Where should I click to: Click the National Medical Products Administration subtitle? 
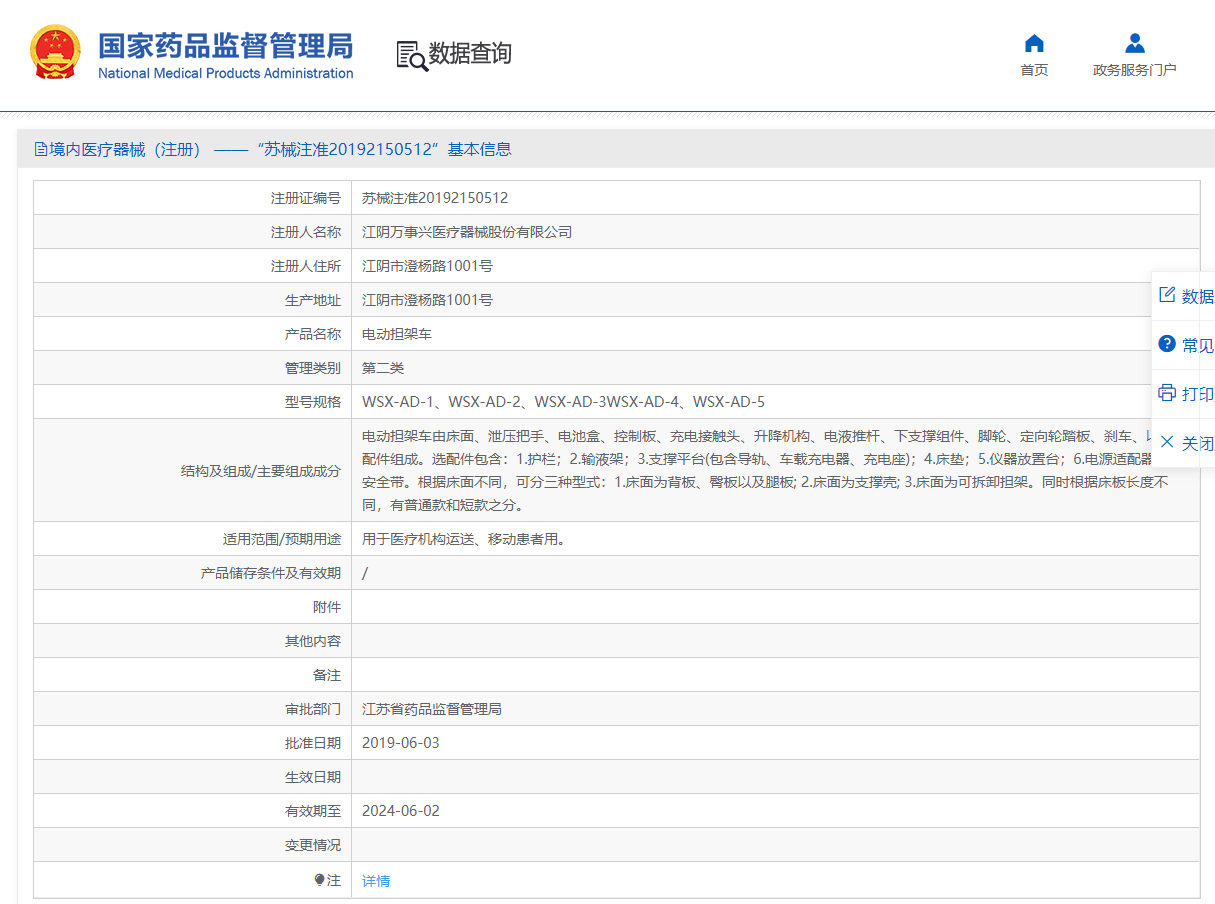coord(225,73)
